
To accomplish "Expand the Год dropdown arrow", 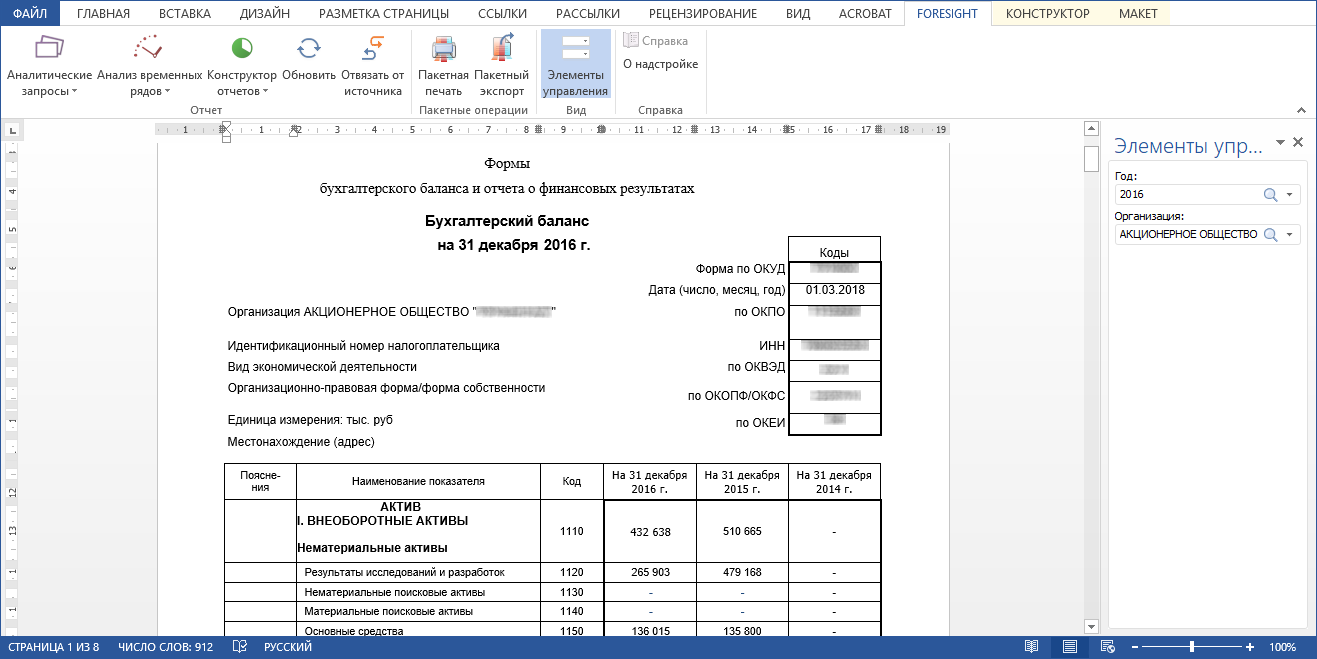I will [1289, 195].
